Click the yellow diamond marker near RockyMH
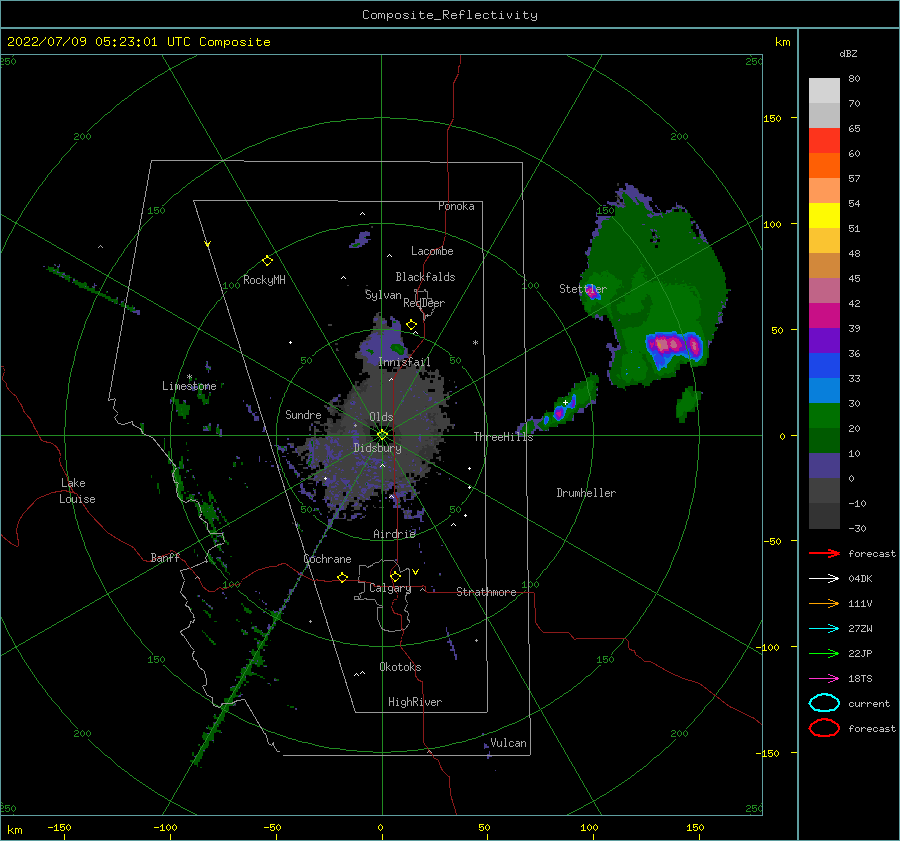 tap(267, 261)
